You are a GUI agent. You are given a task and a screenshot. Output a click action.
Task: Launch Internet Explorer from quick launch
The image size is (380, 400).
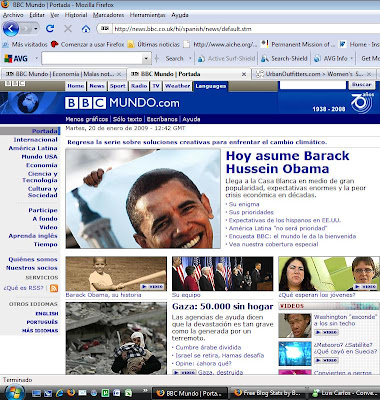tap(60, 393)
